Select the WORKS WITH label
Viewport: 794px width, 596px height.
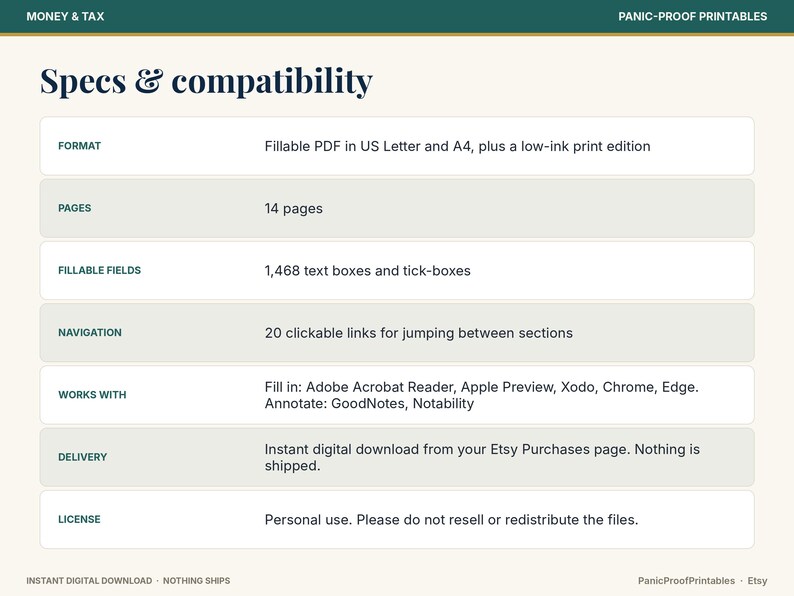point(92,395)
